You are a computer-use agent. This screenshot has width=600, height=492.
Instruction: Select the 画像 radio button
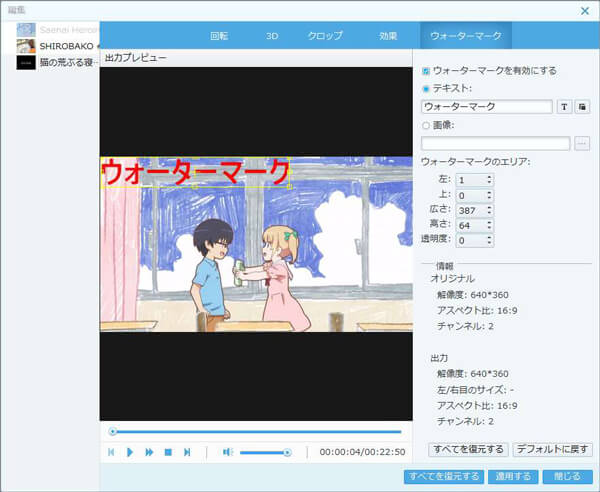(426, 125)
